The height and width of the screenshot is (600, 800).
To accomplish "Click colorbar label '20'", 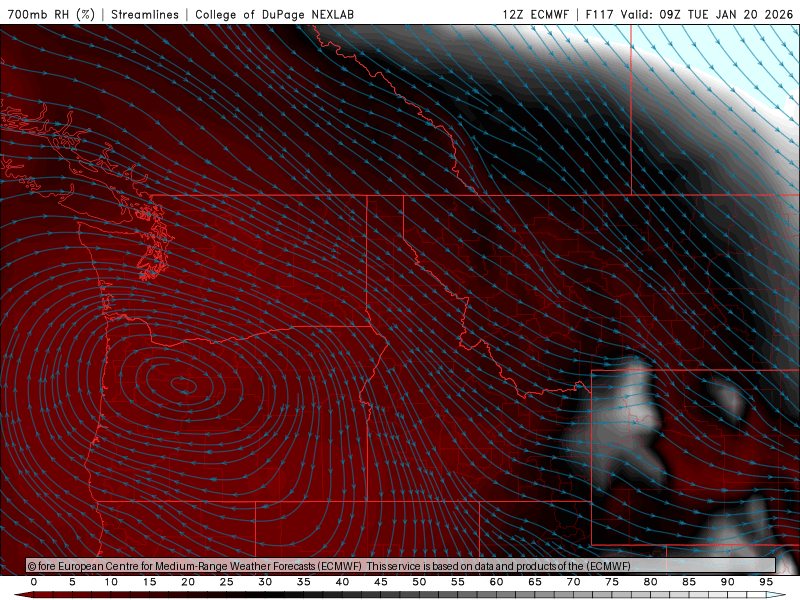I will pos(188,582).
